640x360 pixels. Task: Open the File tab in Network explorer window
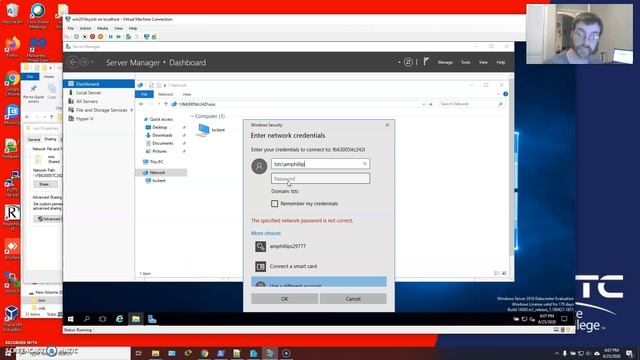(144, 94)
